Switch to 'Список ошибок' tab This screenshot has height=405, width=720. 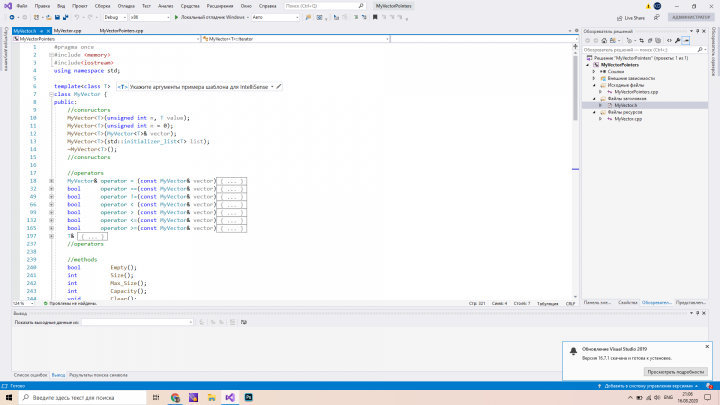30,375
